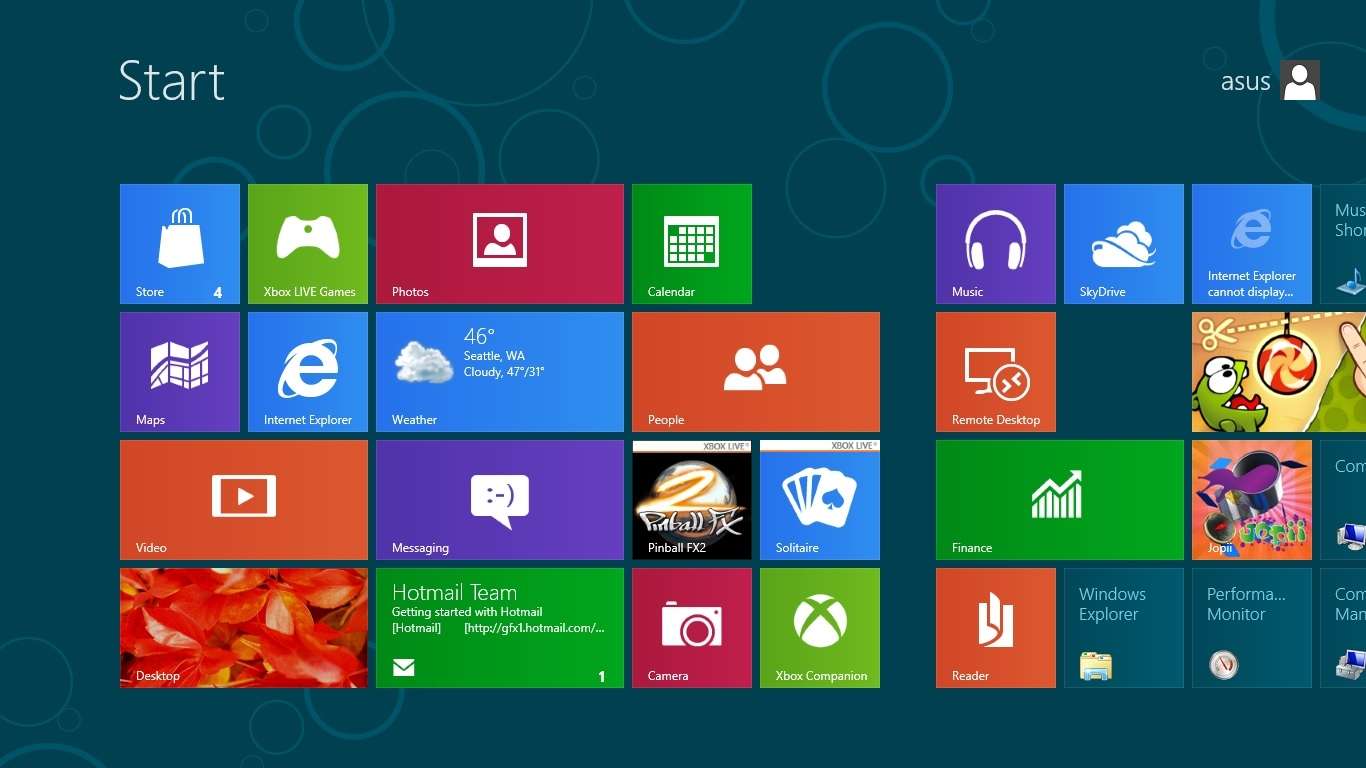This screenshot has width=1366, height=768.
Task: Launch Xbox LIVE Games tile
Action: click(308, 244)
